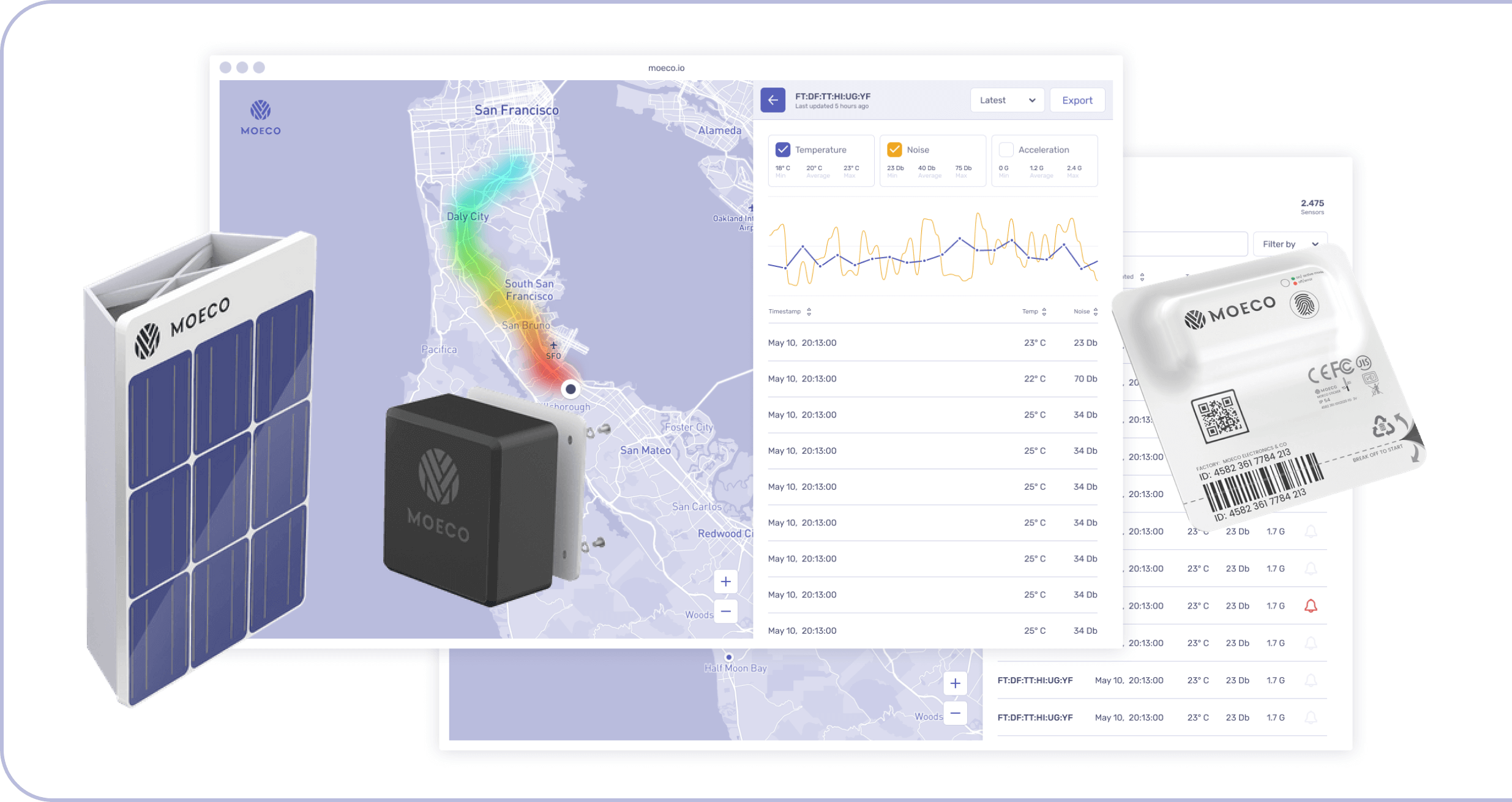Click bell icon in last FT:DF:TT:HI:UG:YF row
This screenshot has height=802, width=1512.
(x=1311, y=718)
